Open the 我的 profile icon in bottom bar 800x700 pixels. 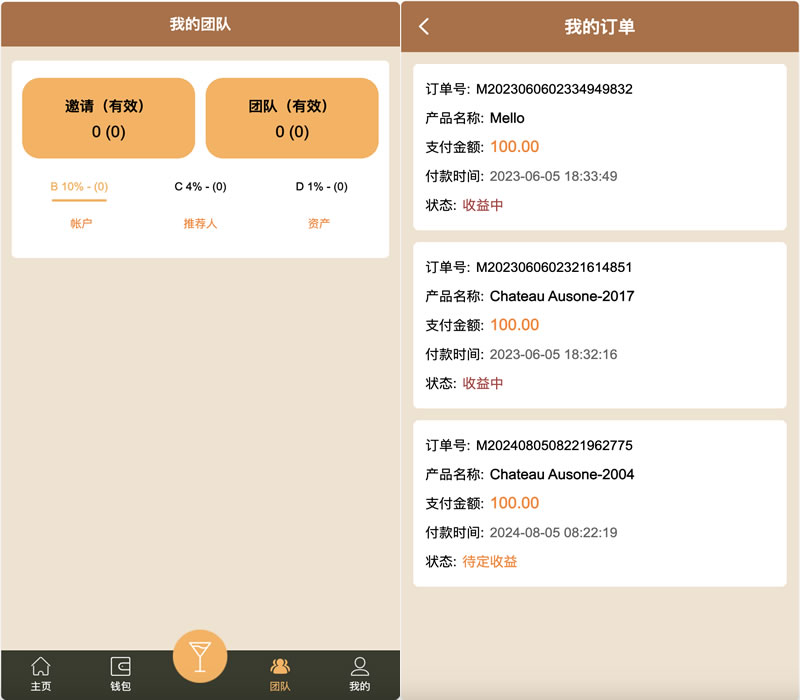359,673
